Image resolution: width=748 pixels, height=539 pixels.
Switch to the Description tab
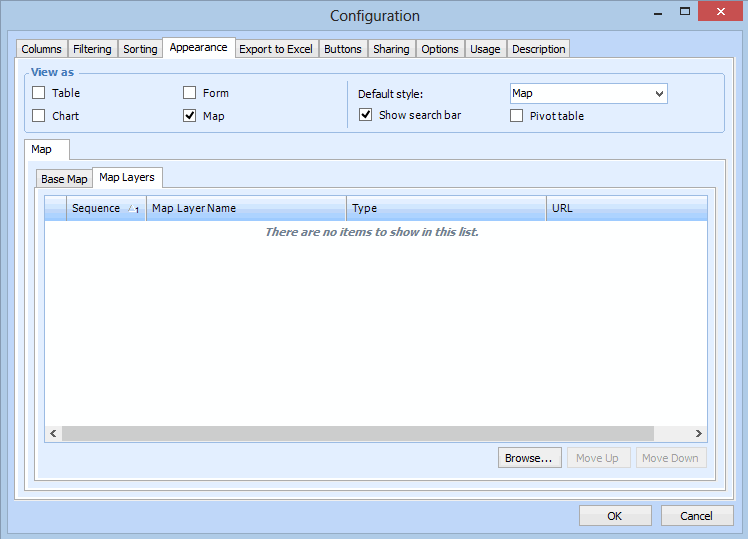pos(539,49)
